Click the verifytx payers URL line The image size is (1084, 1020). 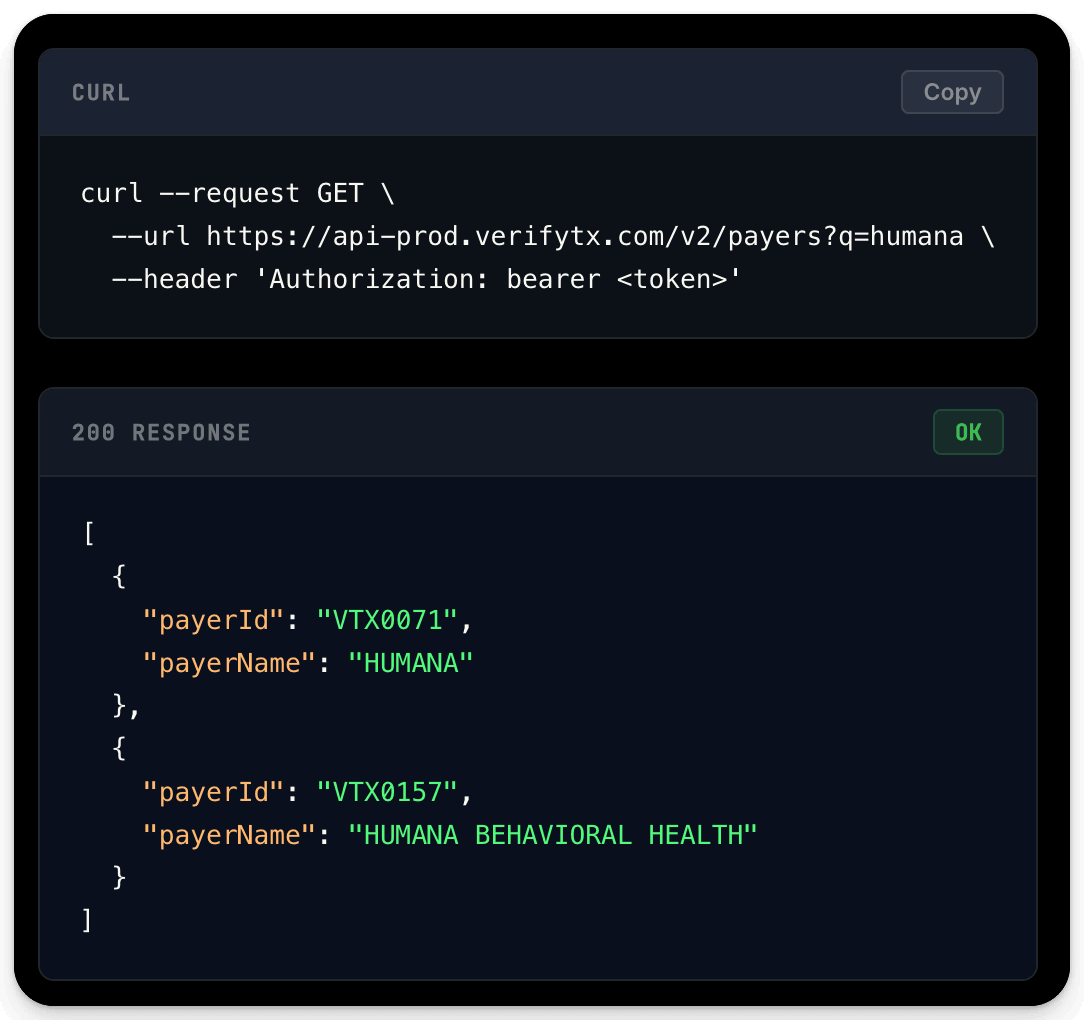(553, 237)
